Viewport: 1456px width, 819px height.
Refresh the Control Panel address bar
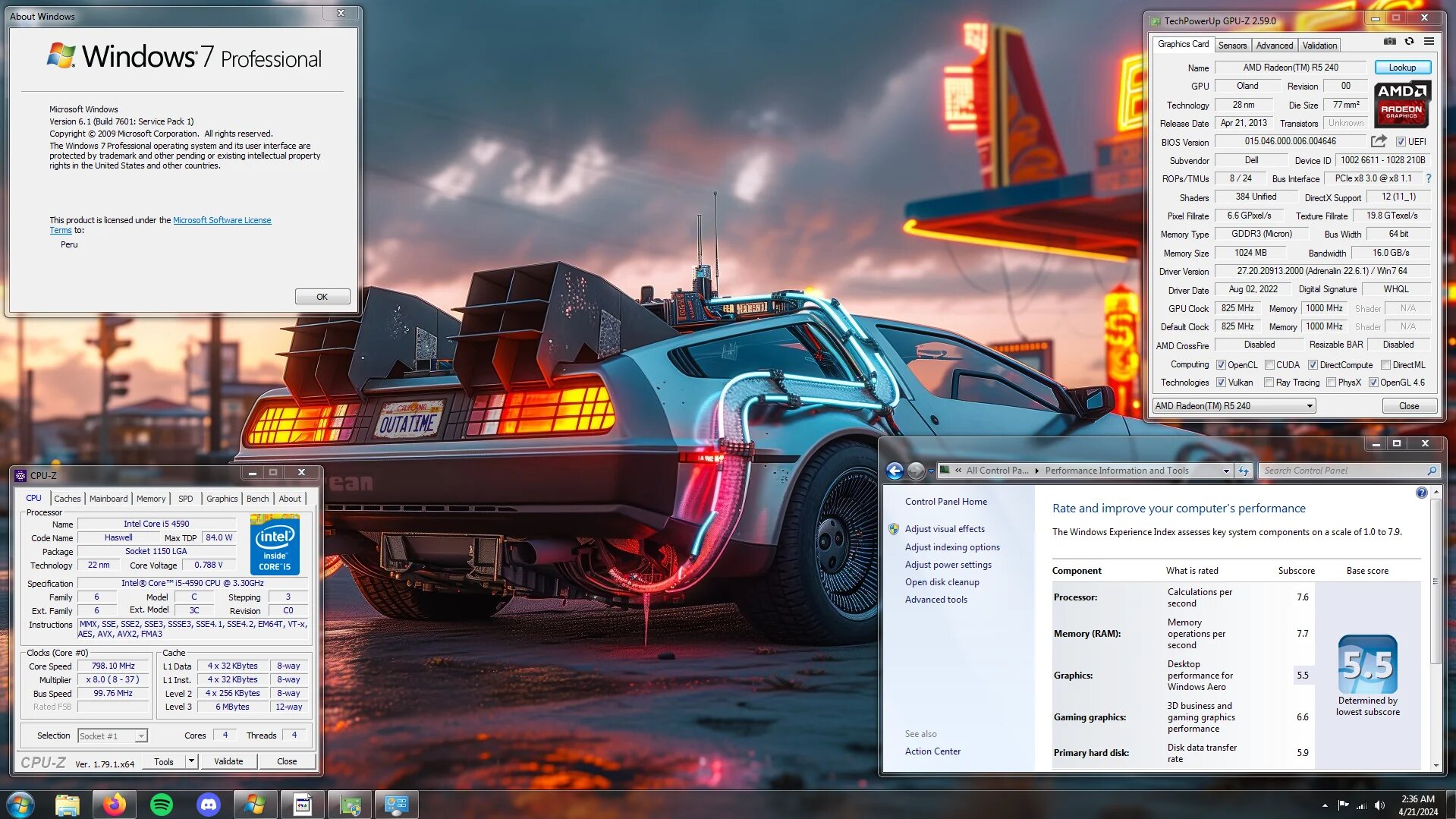coord(1243,471)
